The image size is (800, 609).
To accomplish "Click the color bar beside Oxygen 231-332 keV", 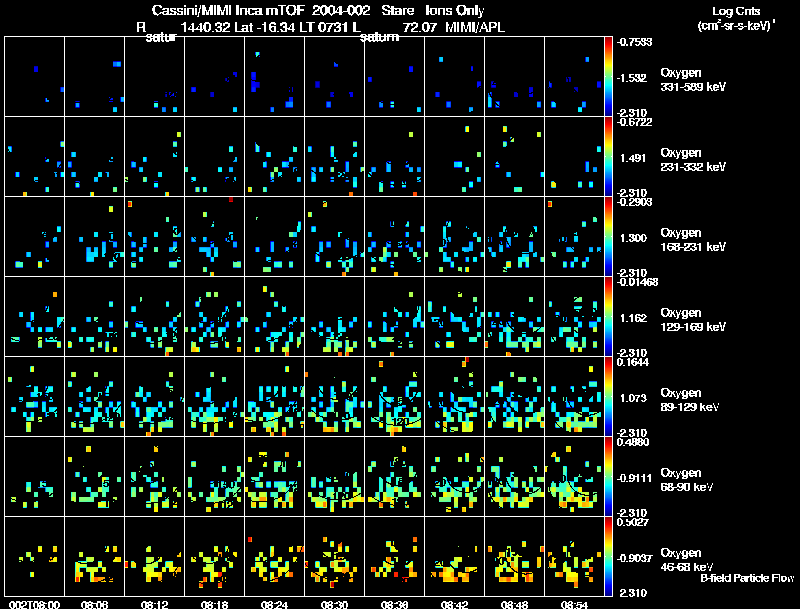I will click(608, 156).
